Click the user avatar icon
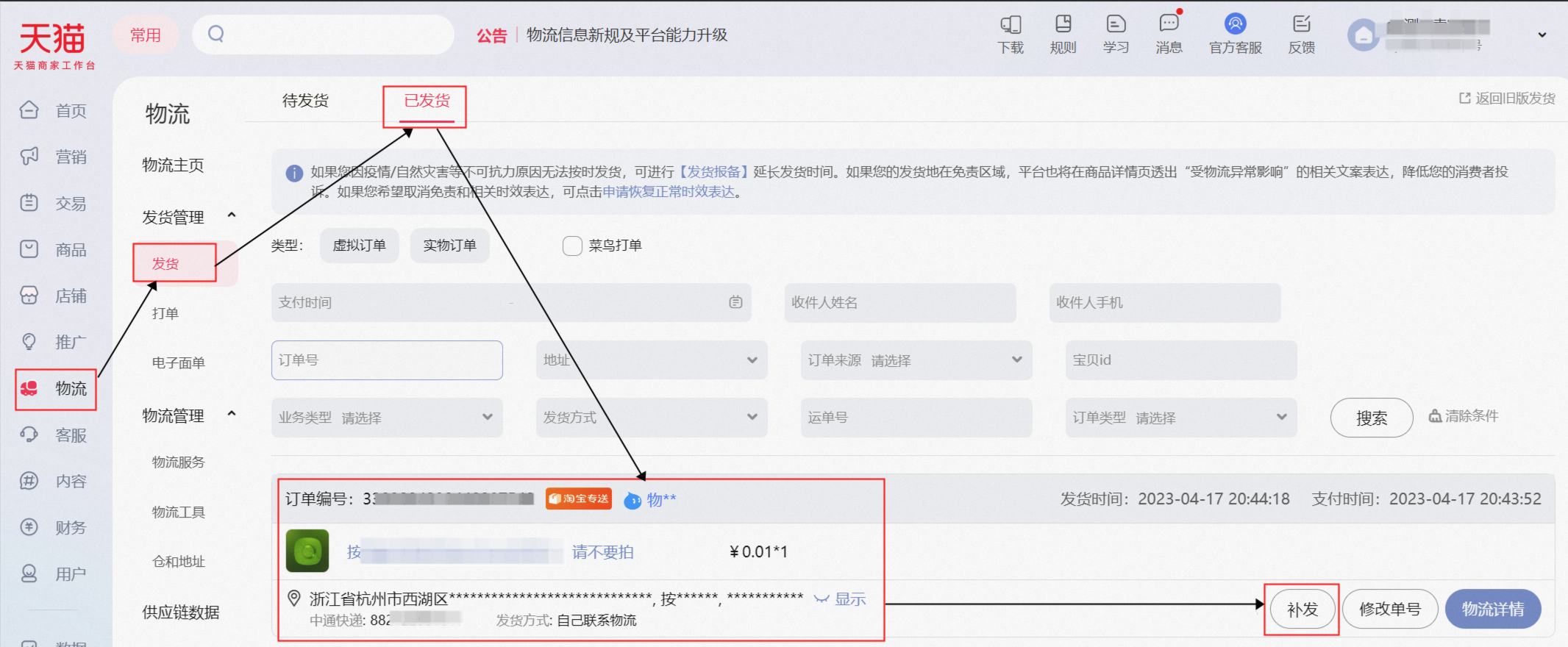 (x=1363, y=35)
